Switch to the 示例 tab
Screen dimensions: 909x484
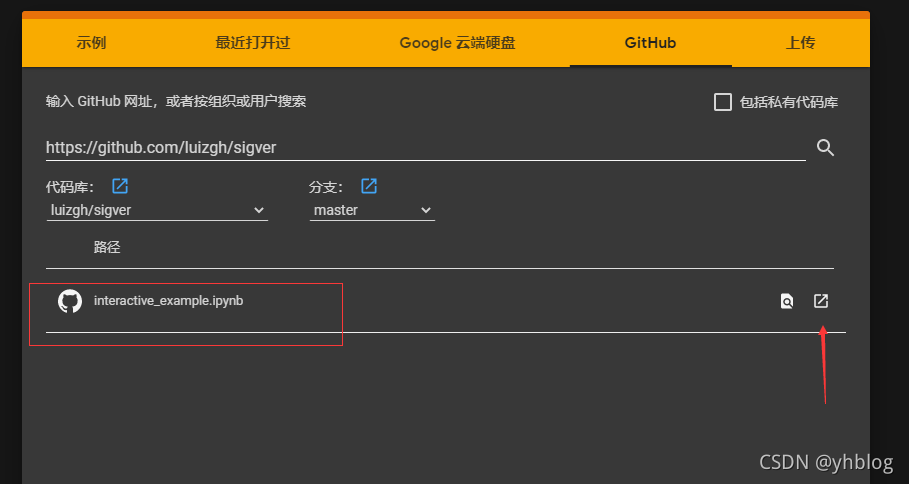91,43
